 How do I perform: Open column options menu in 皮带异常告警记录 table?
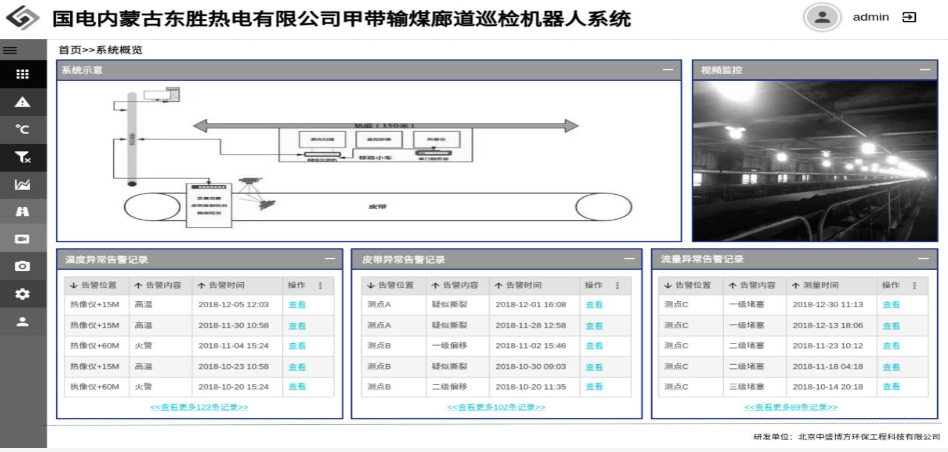[x=618, y=286]
